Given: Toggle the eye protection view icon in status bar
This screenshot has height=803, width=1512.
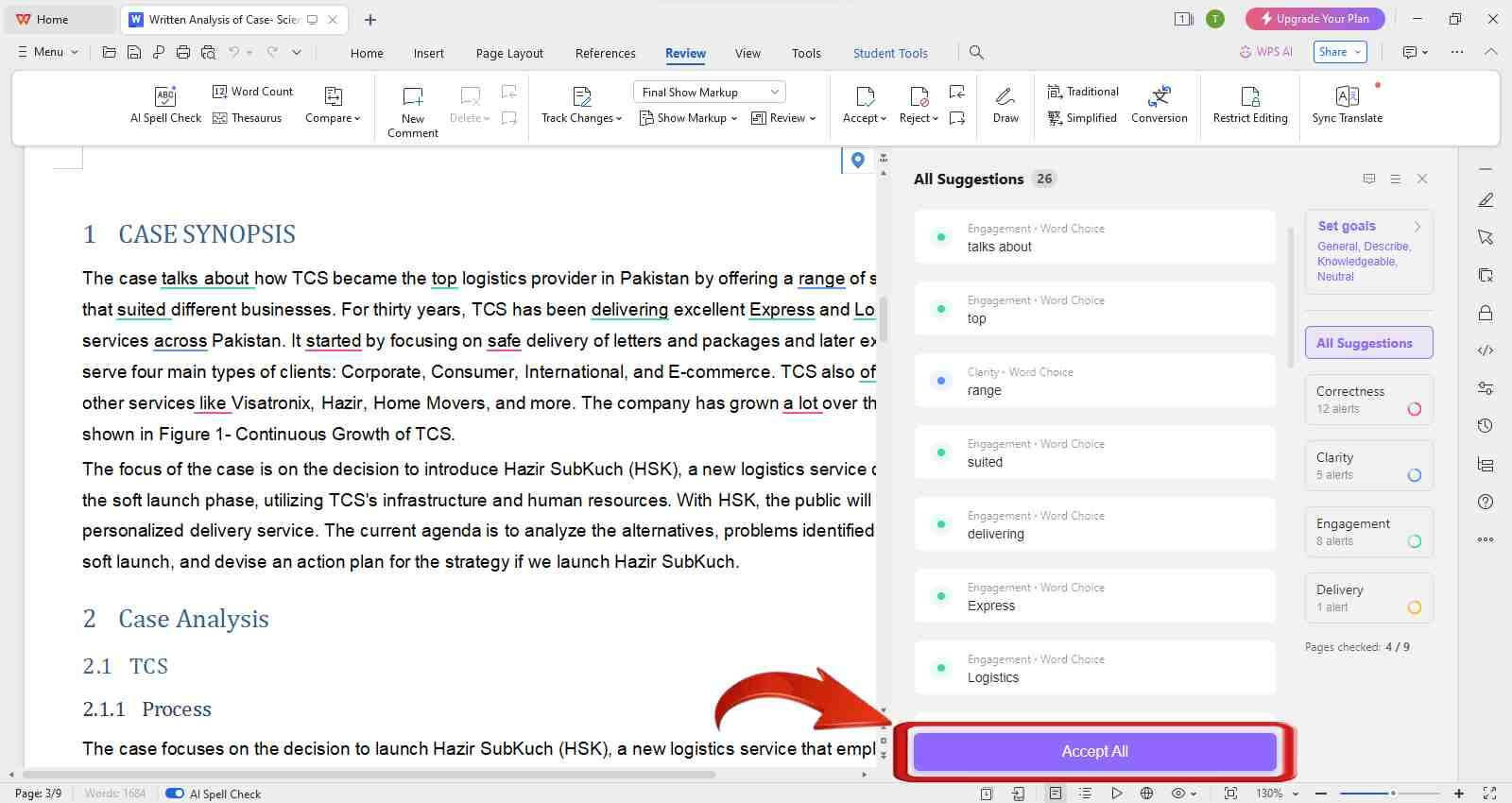Looking at the screenshot, I should point(1178,794).
